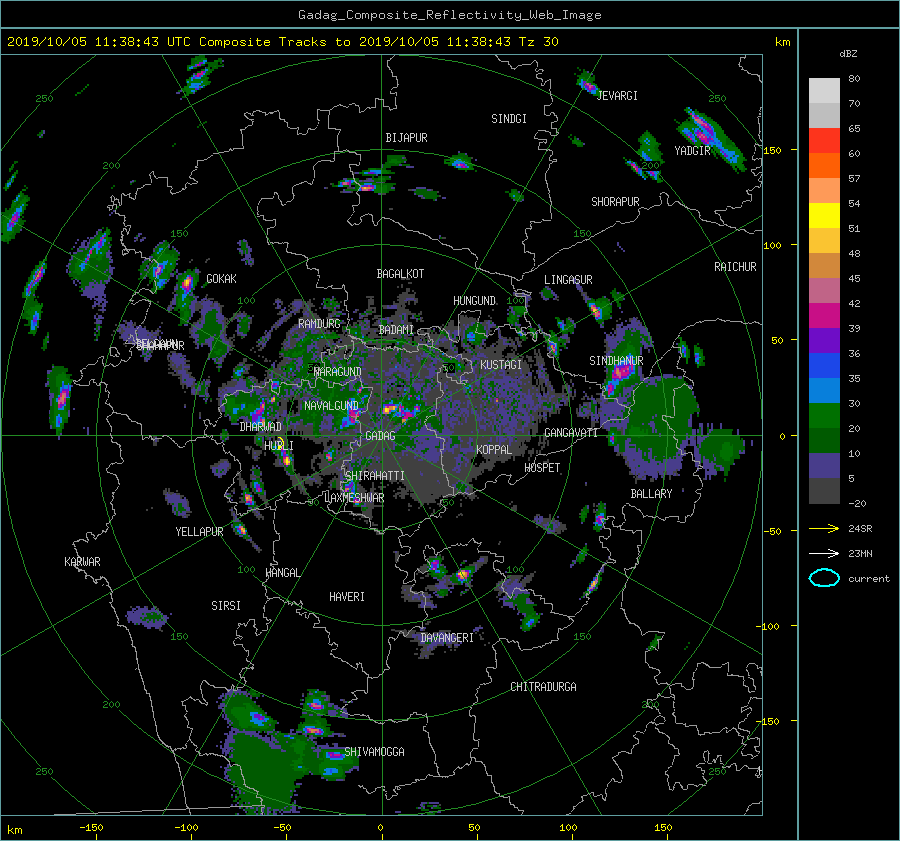900x841 pixels.
Task: Click the SIRSI city label
Action: (x=226, y=606)
